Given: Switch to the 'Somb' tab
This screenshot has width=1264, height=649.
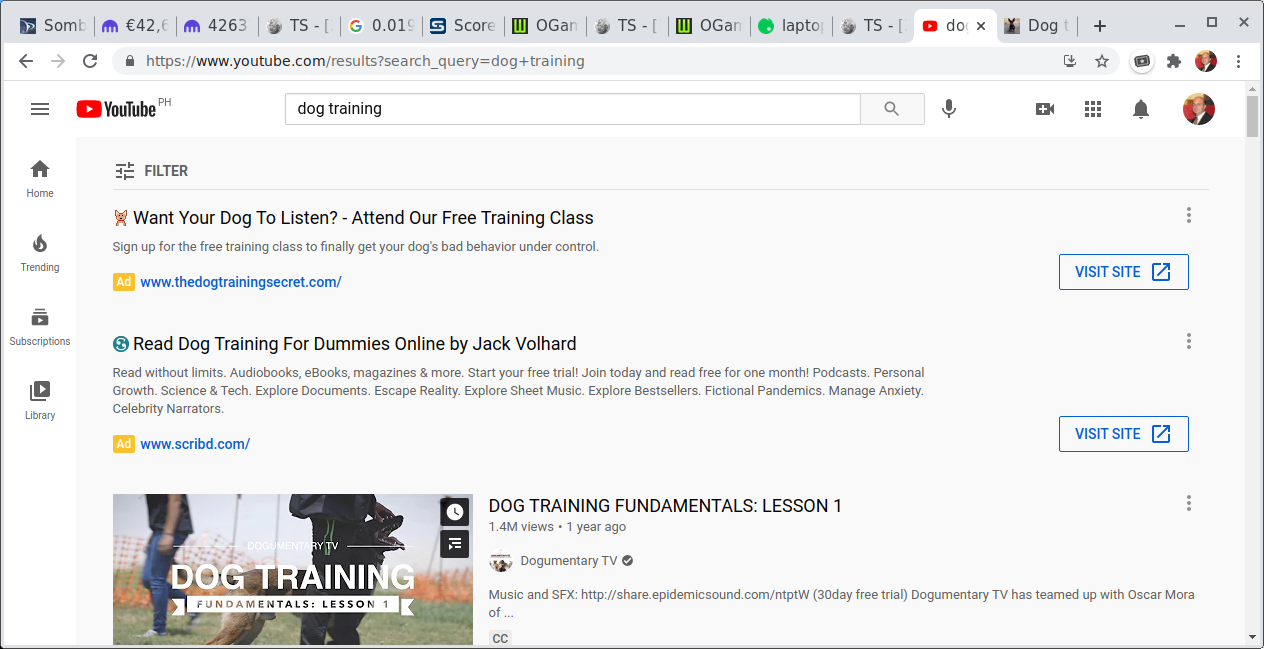Looking at the screenshot, I should point(54,26).
